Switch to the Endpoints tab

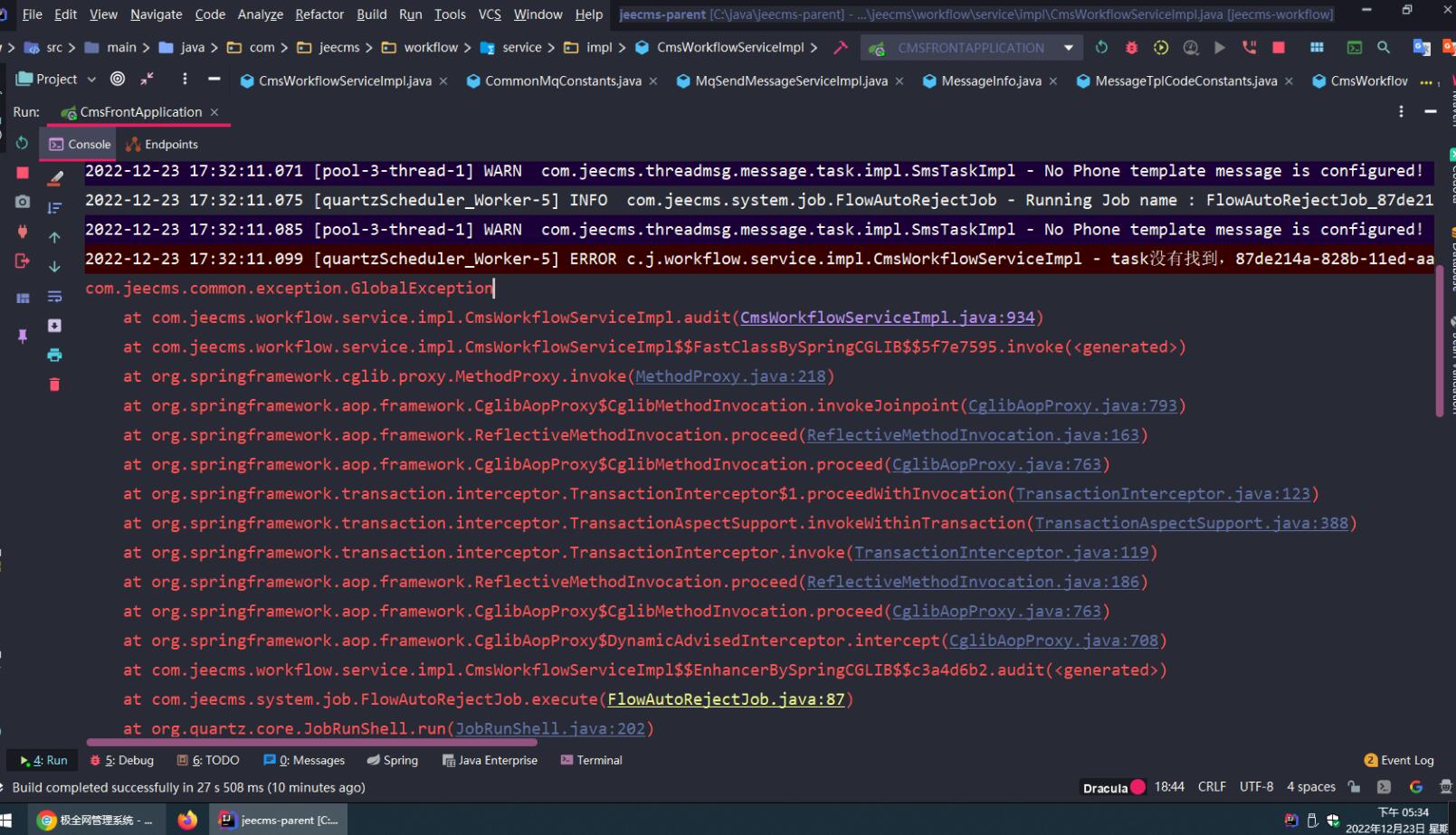(163, 145)
